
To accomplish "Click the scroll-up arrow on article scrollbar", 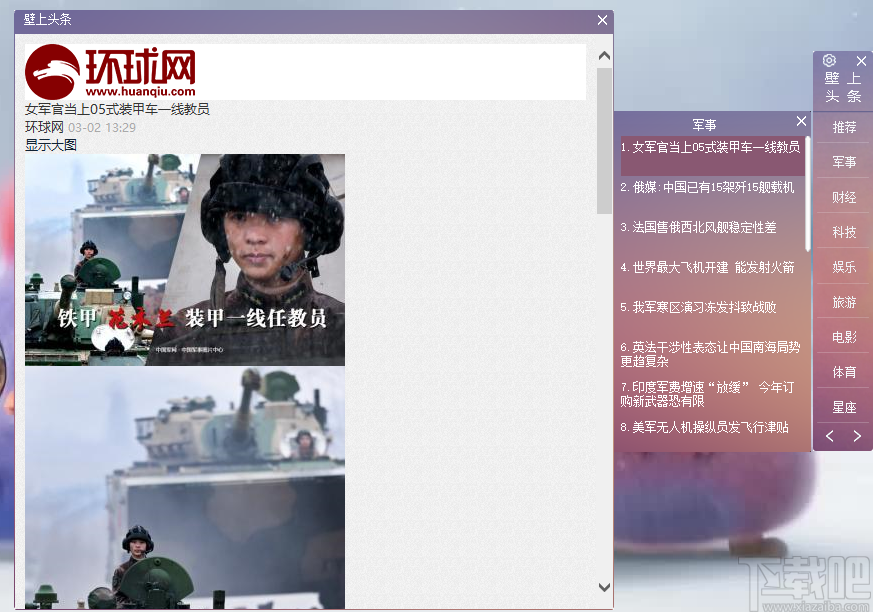I will click(x=602, y=55).
